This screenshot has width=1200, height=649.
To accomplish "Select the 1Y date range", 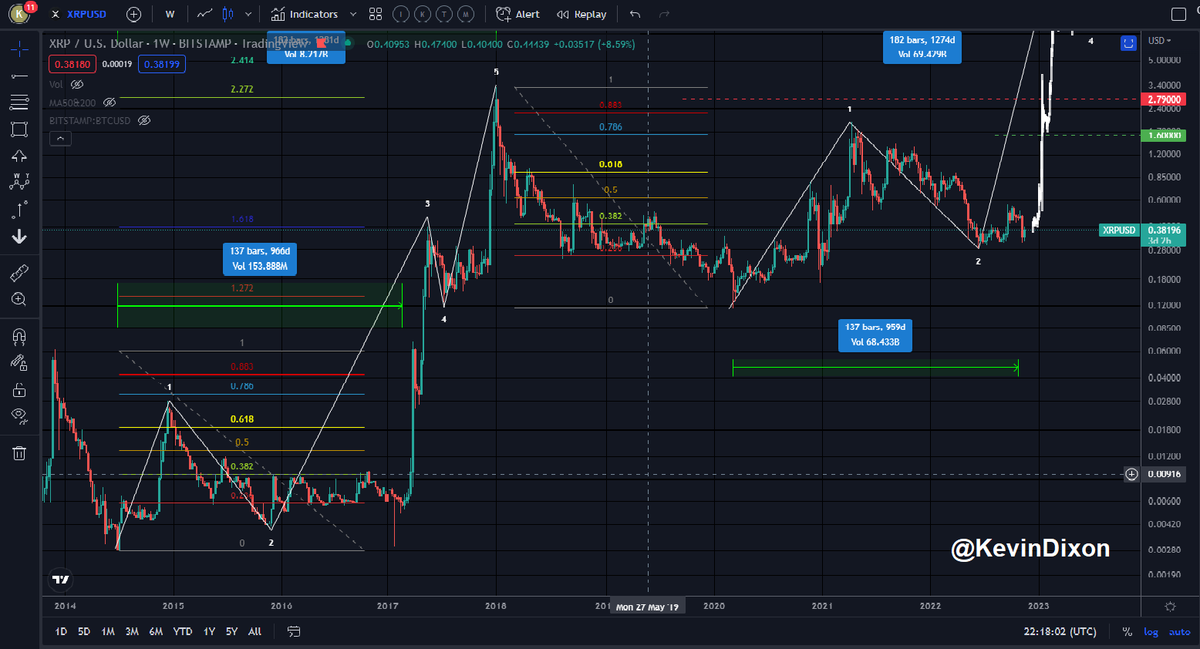I will [x=208, y=631].
